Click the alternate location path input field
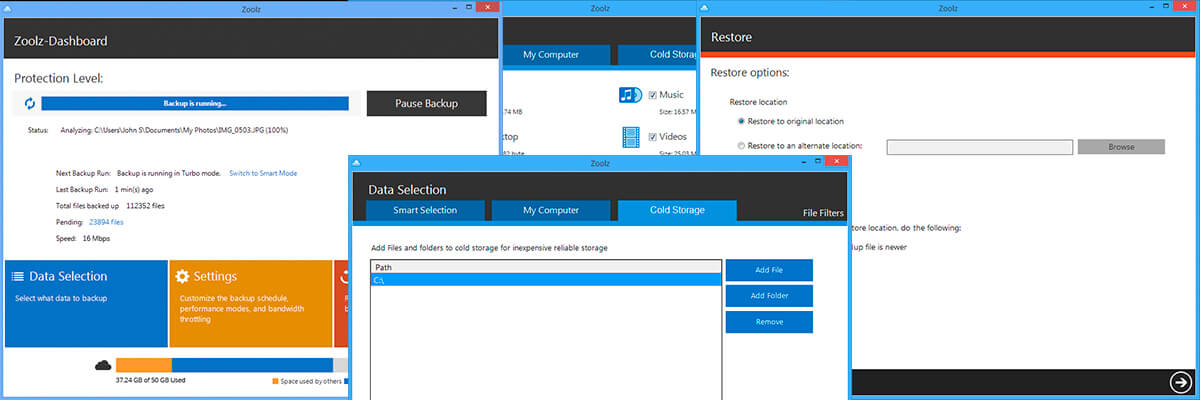This screenshot has height=400, width=1200. point(980,147)
